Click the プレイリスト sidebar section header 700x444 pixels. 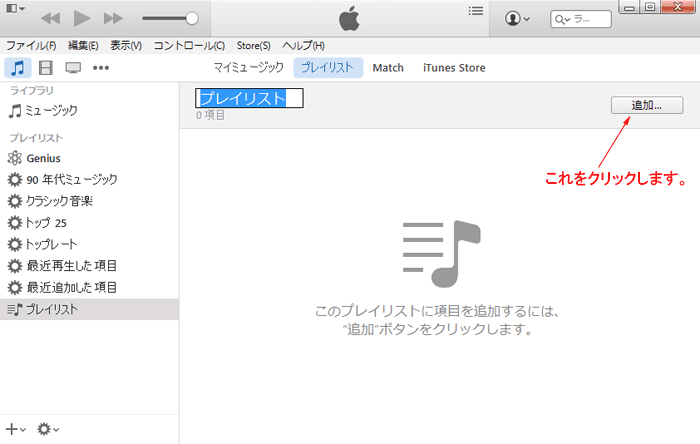(36, 138)
